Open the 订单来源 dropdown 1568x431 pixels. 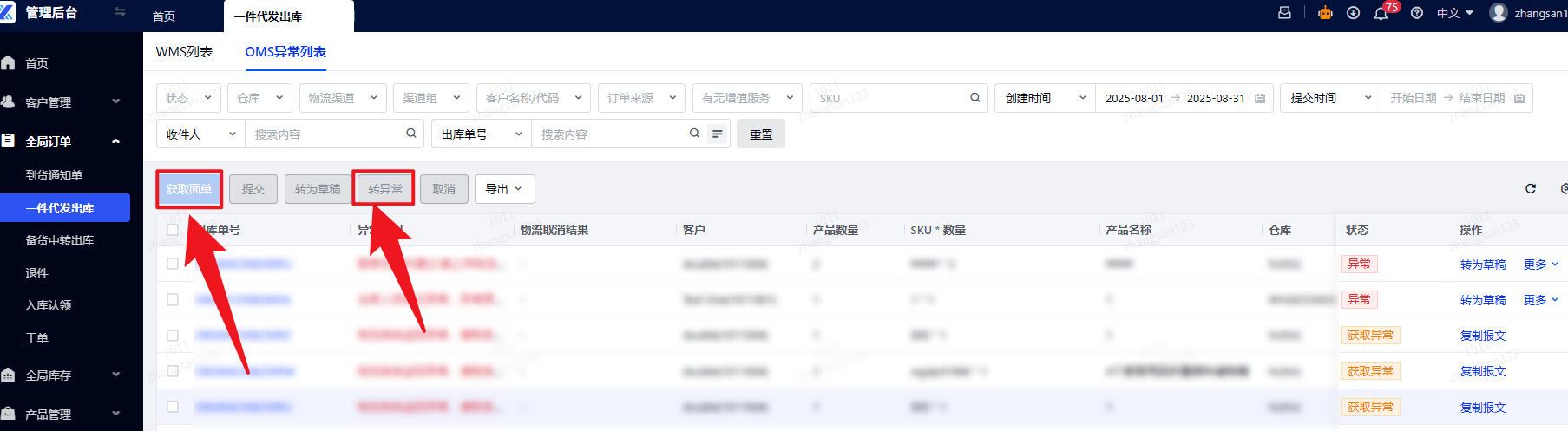pos(641,98)
